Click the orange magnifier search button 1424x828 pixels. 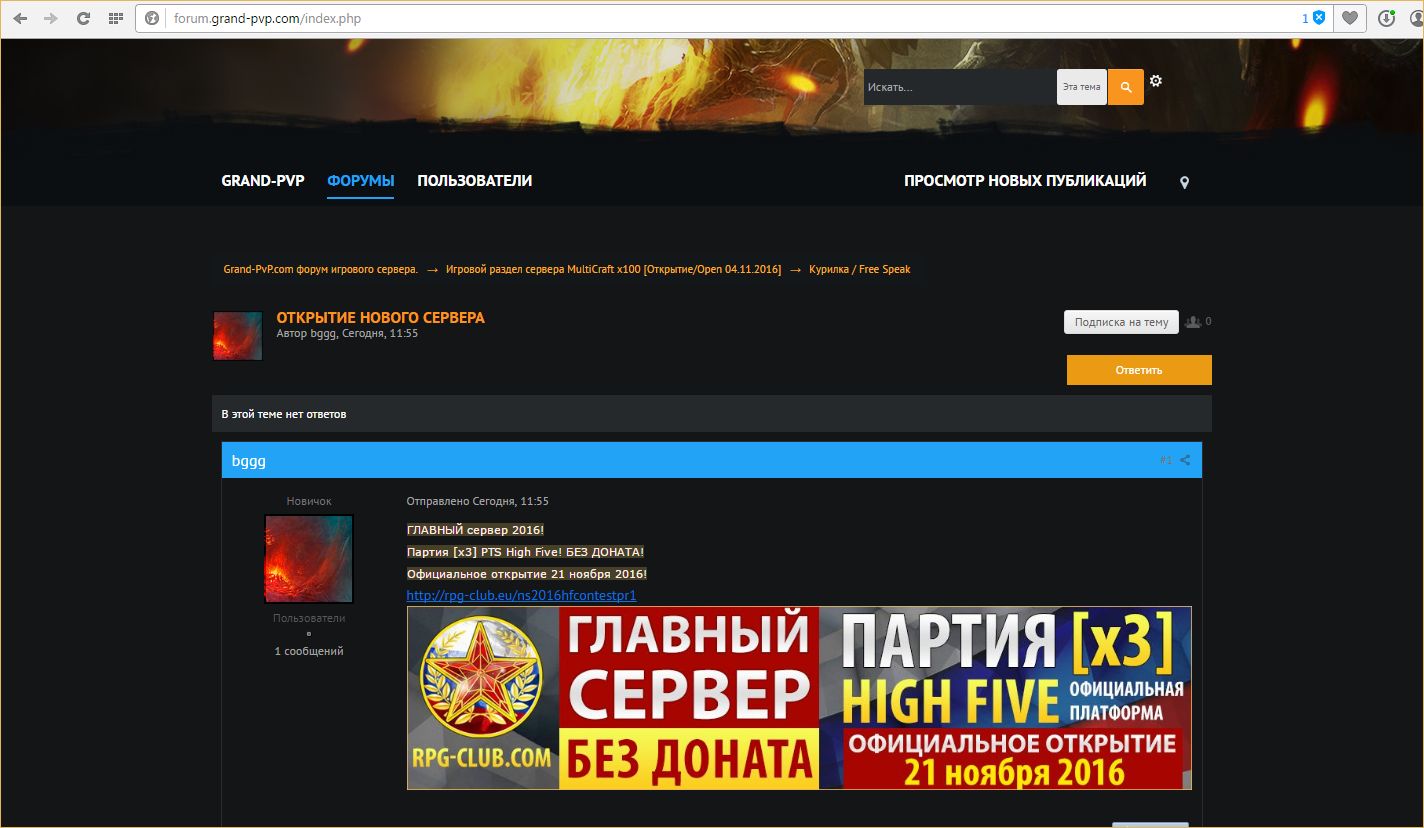1126,87
